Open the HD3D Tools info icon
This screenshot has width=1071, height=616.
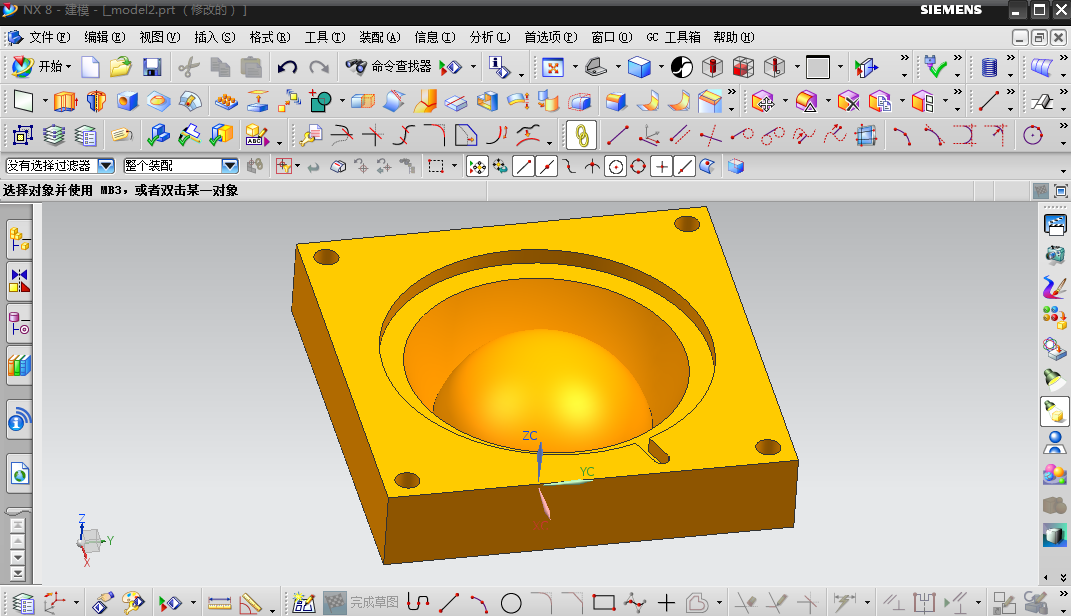tap(19, 419)
